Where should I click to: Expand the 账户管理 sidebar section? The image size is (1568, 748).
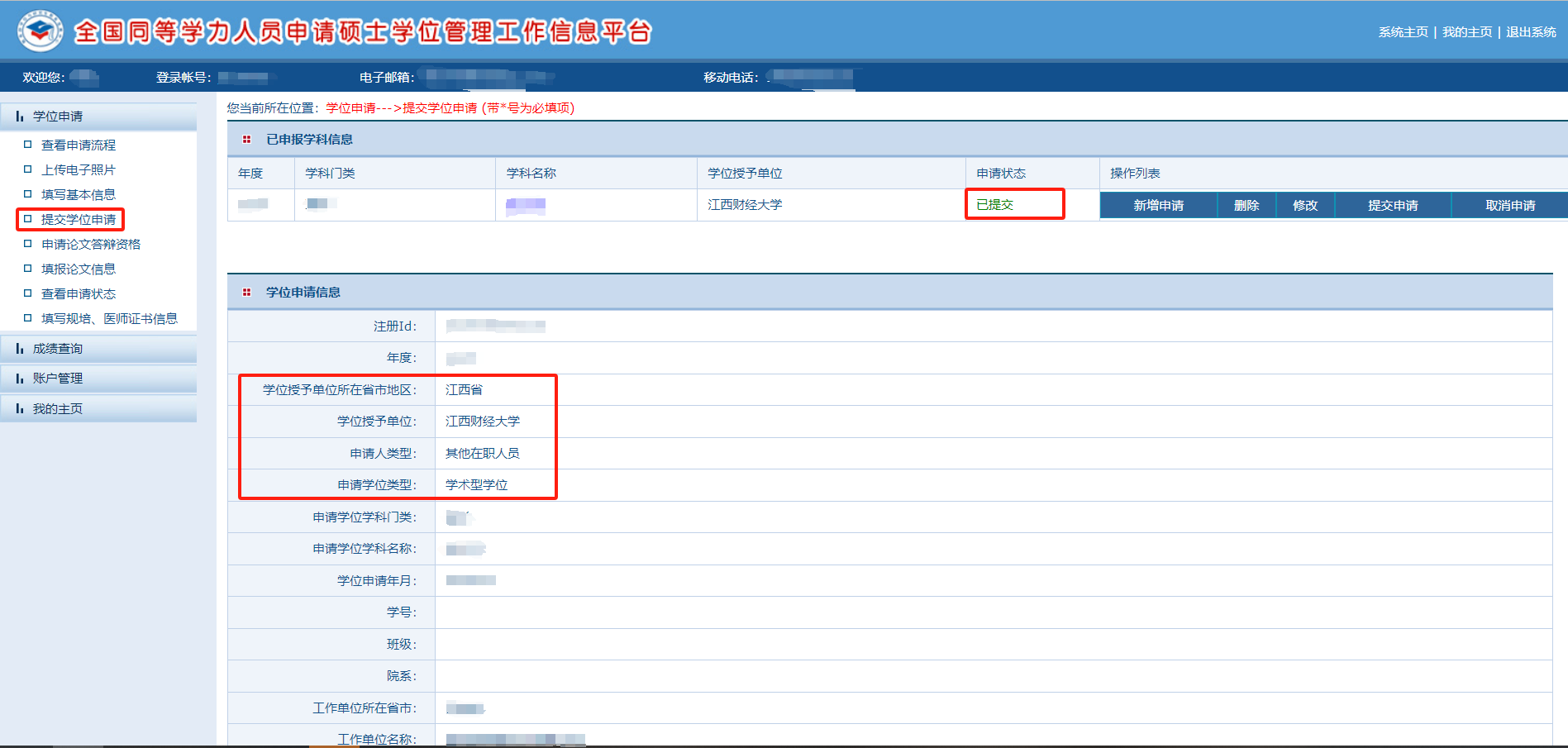58,379
